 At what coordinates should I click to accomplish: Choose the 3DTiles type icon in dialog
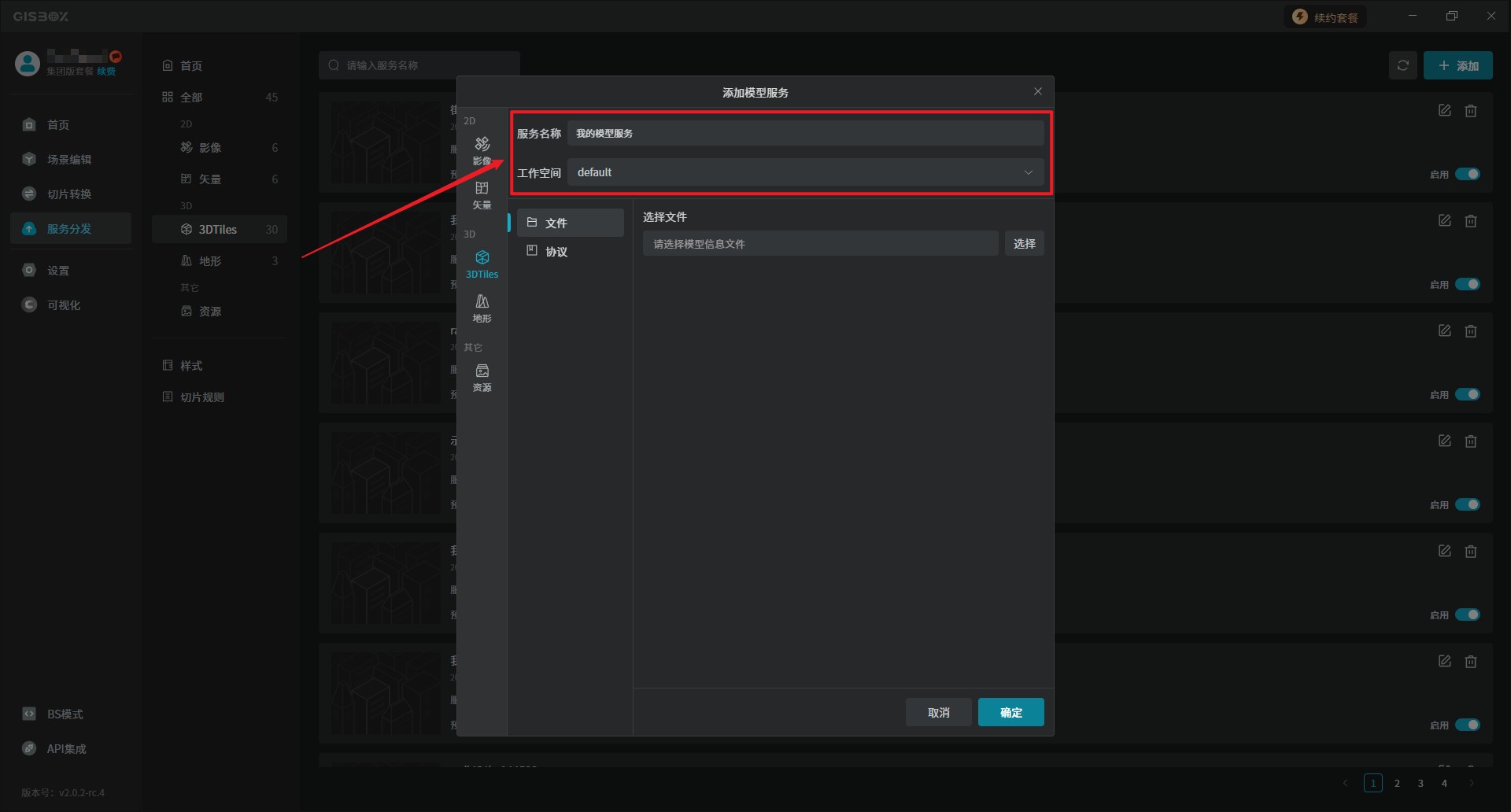pos(482,264)
